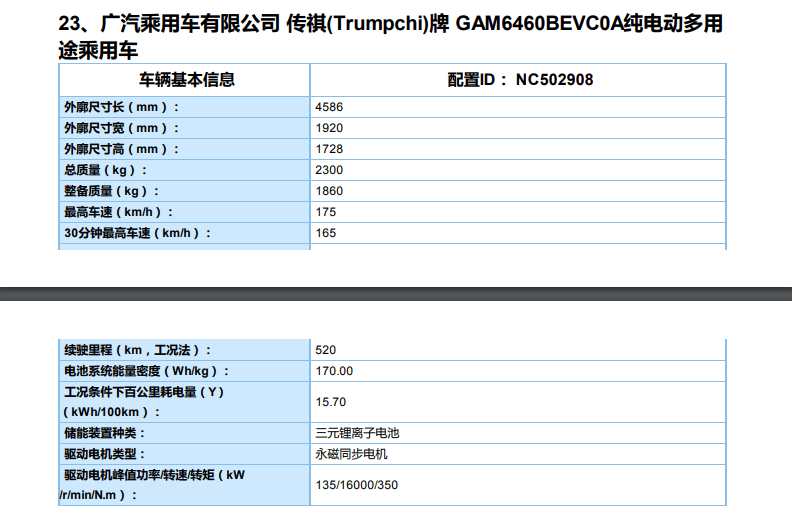Image resolution: width=792 pixels, height=518 pixels.
Task: Click the 三元锂离子电池 value
Action: point(357,433)
